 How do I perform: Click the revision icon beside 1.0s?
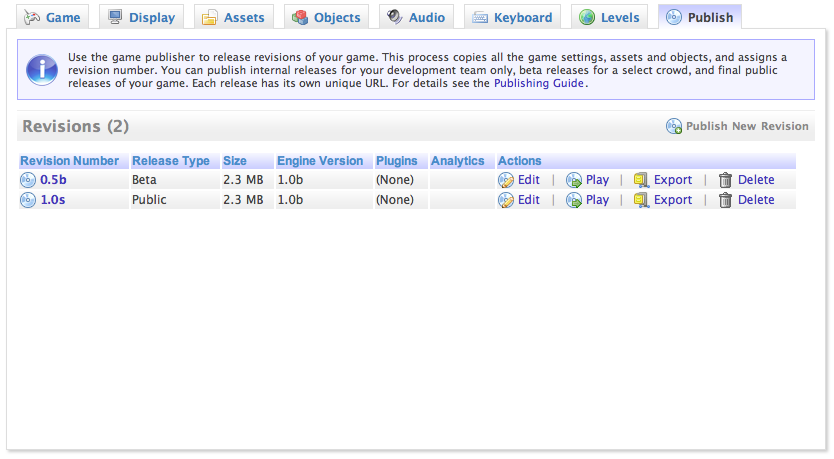coord(27,200)
